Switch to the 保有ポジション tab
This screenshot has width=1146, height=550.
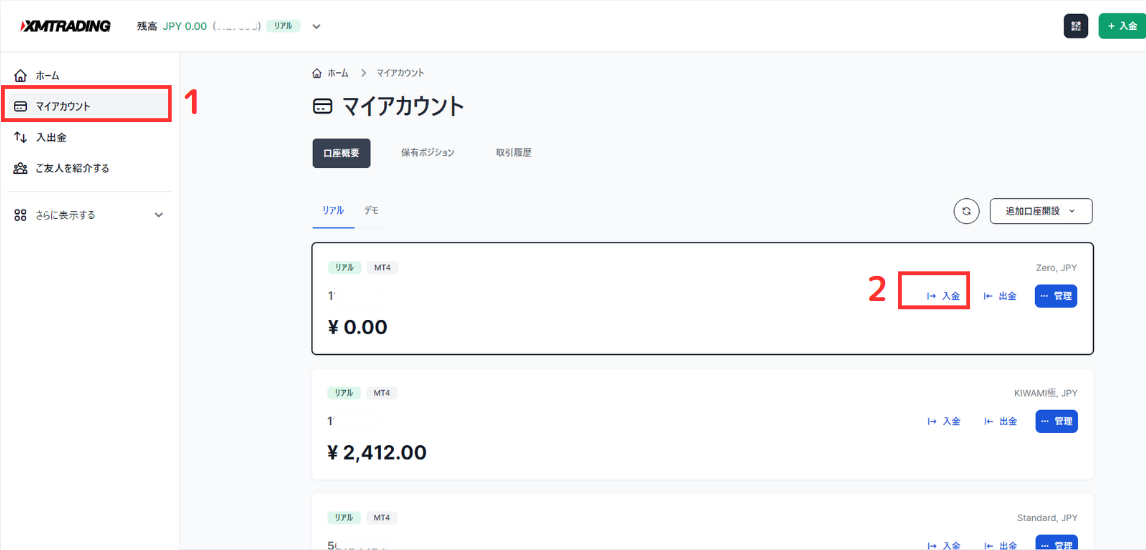coord(428,153)
